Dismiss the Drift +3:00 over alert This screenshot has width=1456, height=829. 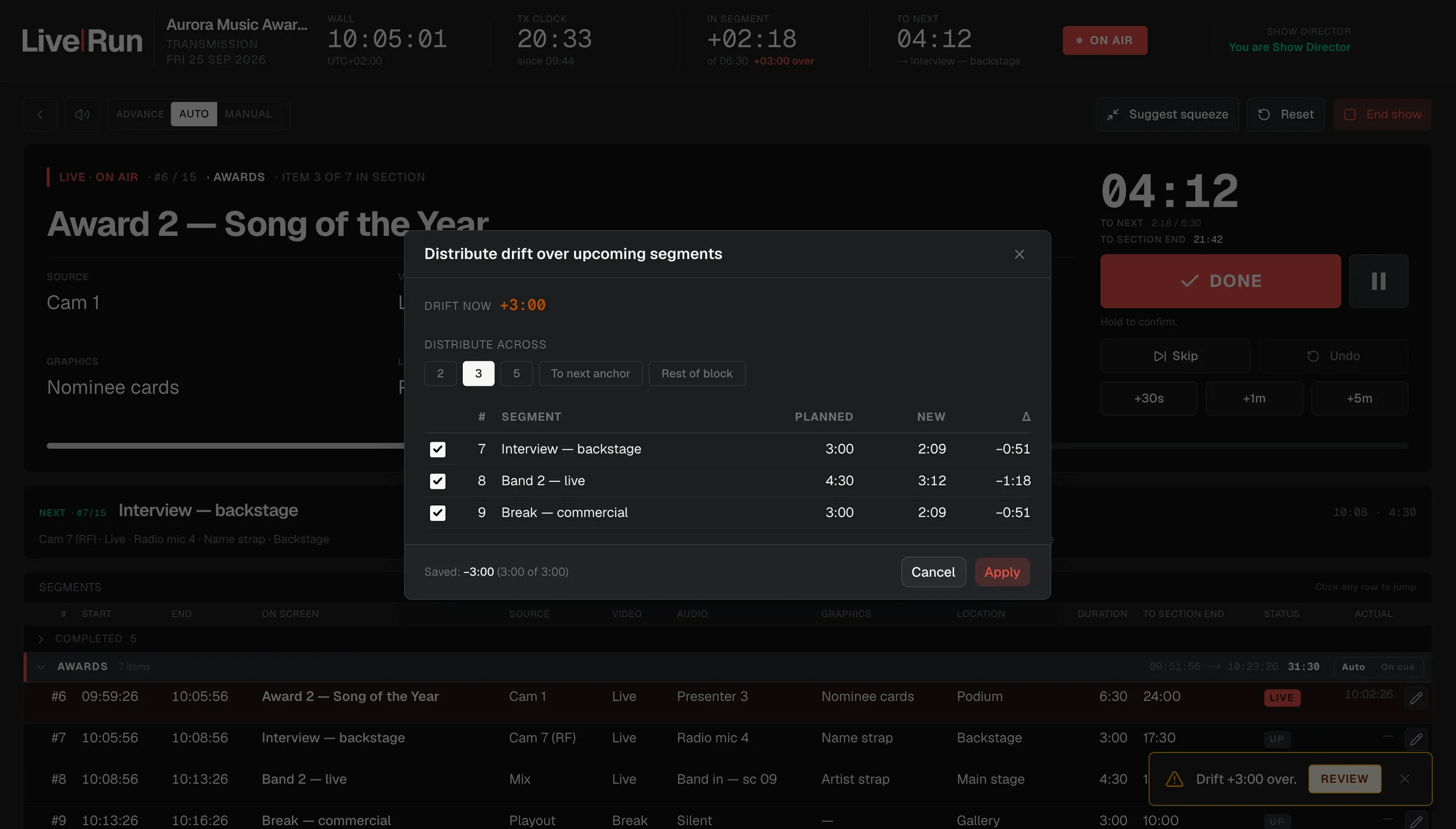point(1404,779)
